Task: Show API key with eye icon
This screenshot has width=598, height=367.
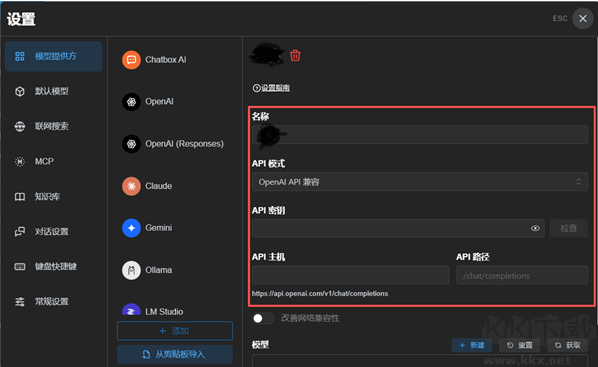Action: 535,229
